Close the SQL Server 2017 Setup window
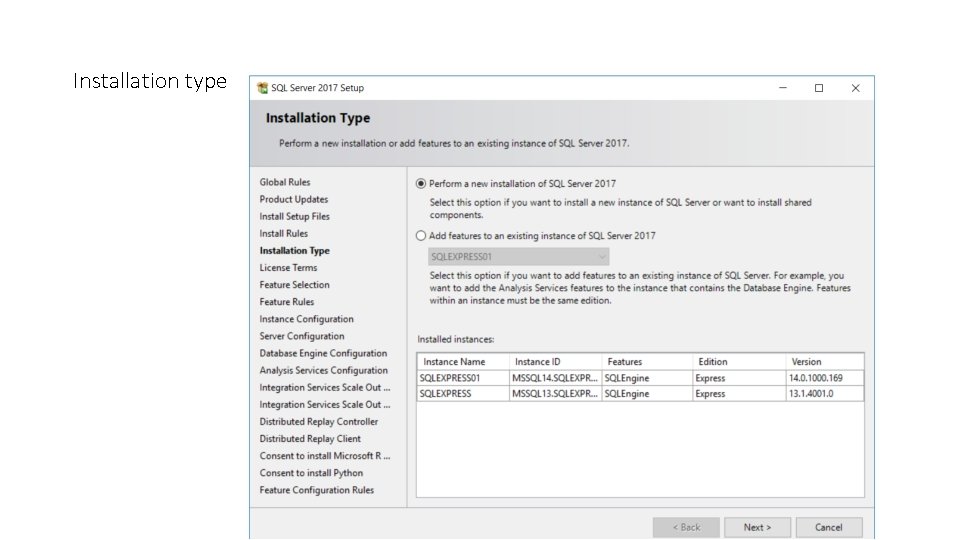This screenshot has width=960, height=540. point(855,88)
